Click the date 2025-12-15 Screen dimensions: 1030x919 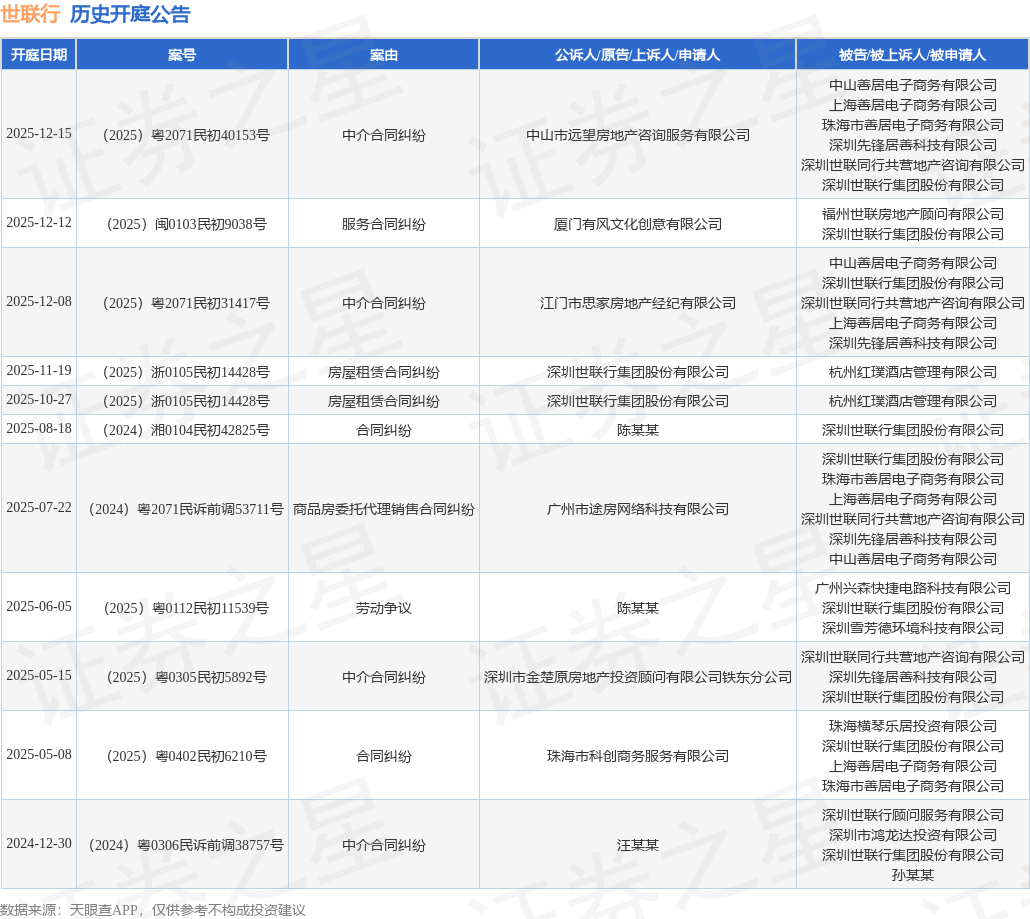(x=39, y=133)
